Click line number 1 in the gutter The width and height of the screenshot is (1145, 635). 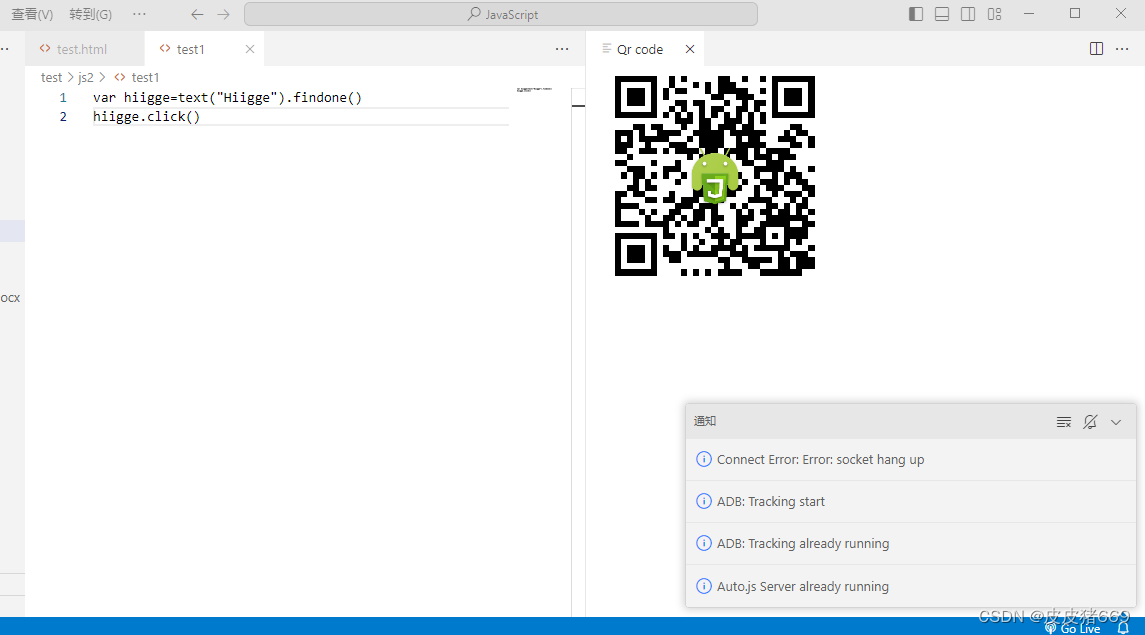tap(63, 97)
